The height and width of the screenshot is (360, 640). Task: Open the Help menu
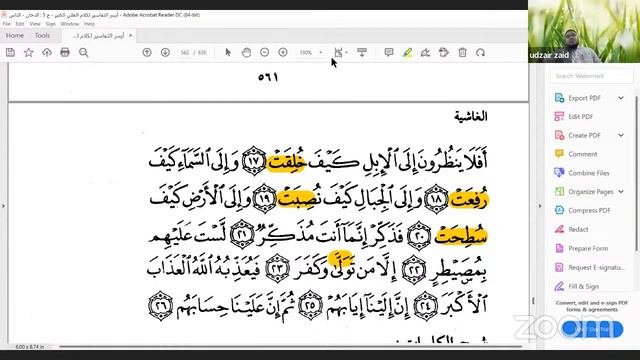(x=89, y=24)
